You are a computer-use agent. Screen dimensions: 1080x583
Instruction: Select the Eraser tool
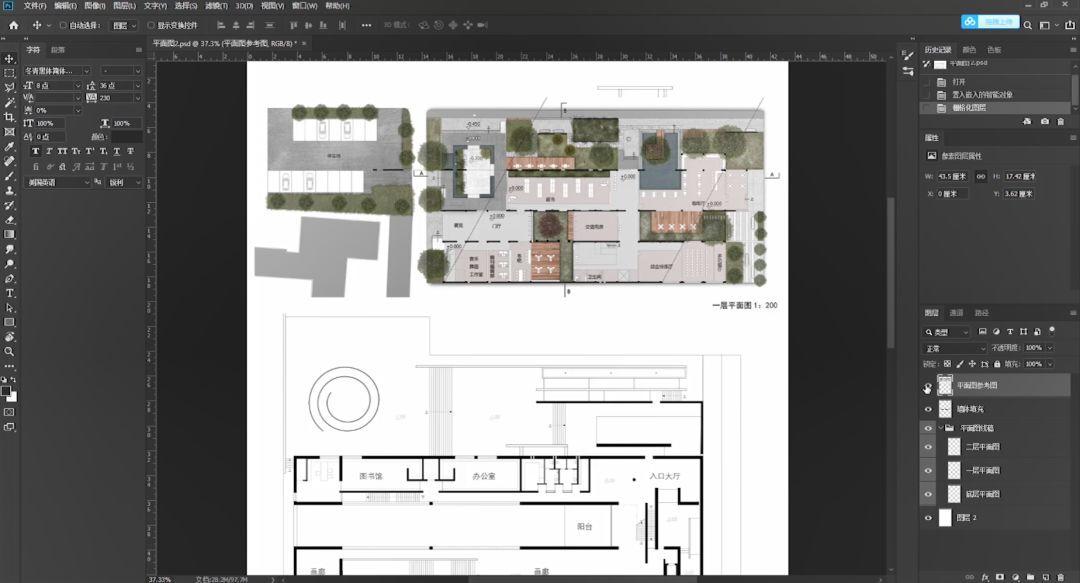pyautogui.click(x=10, y=220)
